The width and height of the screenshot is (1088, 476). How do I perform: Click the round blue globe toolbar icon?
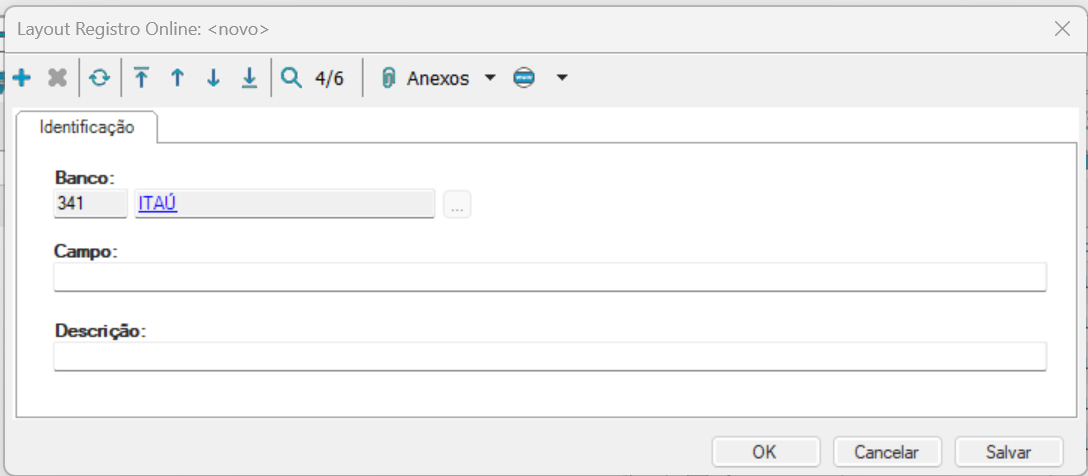525,78
